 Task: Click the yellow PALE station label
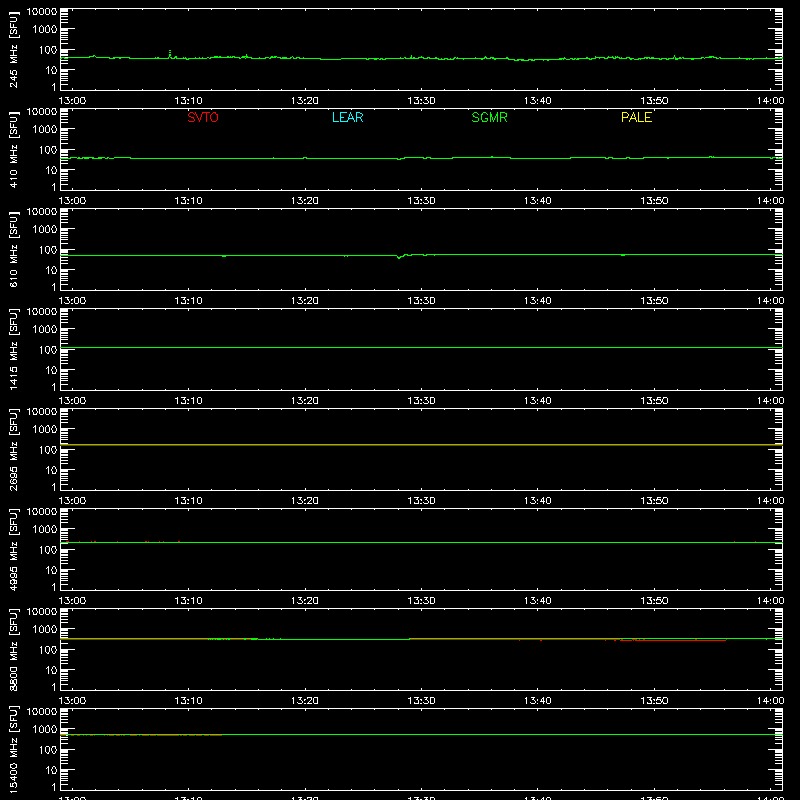pos(636,117)
